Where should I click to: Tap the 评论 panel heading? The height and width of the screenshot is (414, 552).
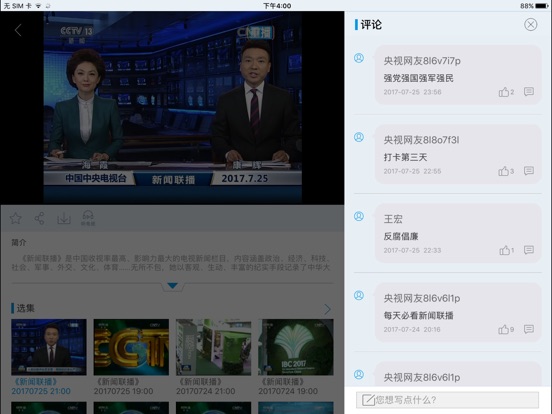[371, 25]
